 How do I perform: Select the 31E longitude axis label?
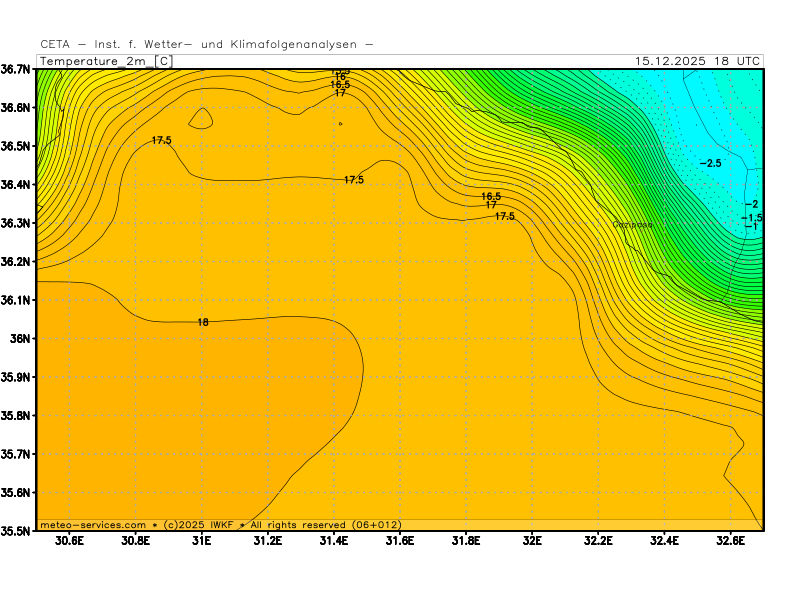pyautogui.click(x=202, y=541)
